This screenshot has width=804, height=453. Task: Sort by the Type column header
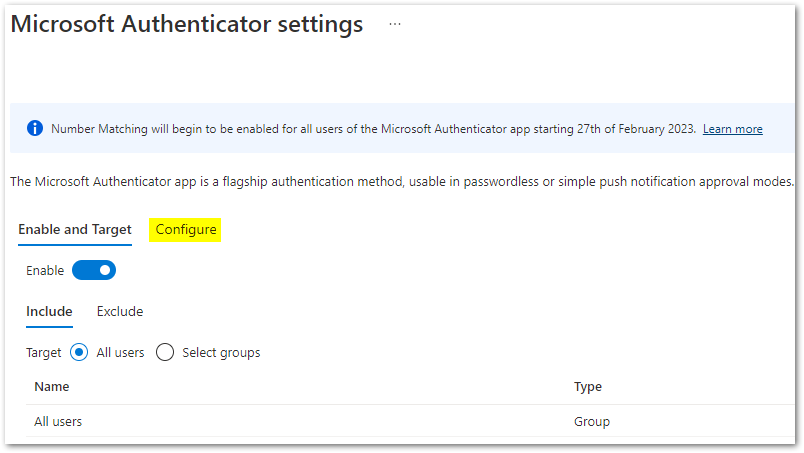(588, 386)
